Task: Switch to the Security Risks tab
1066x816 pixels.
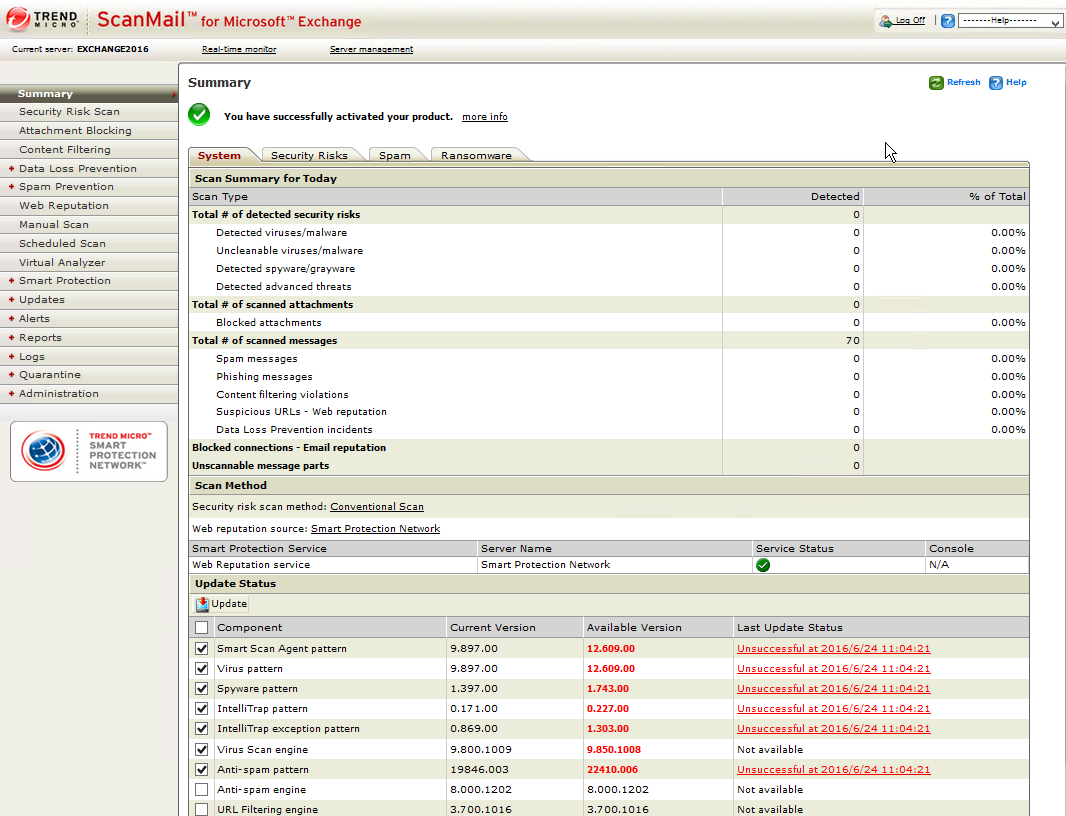Action: pos(309,156)
